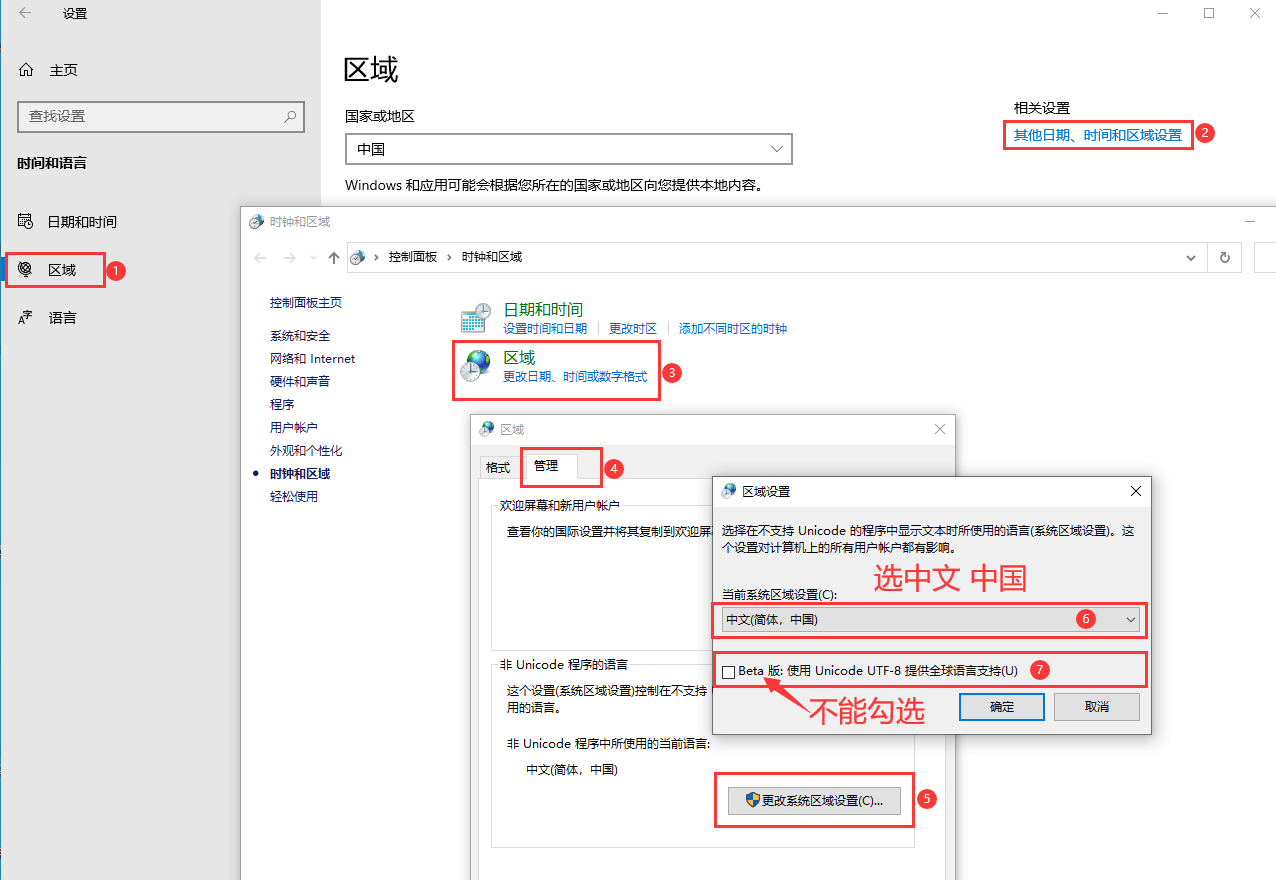Enable the Beta Unicode UTF-8 checkbox
Image resolution: width=1276 pixels, height=880 pixels.
[728, 671]
